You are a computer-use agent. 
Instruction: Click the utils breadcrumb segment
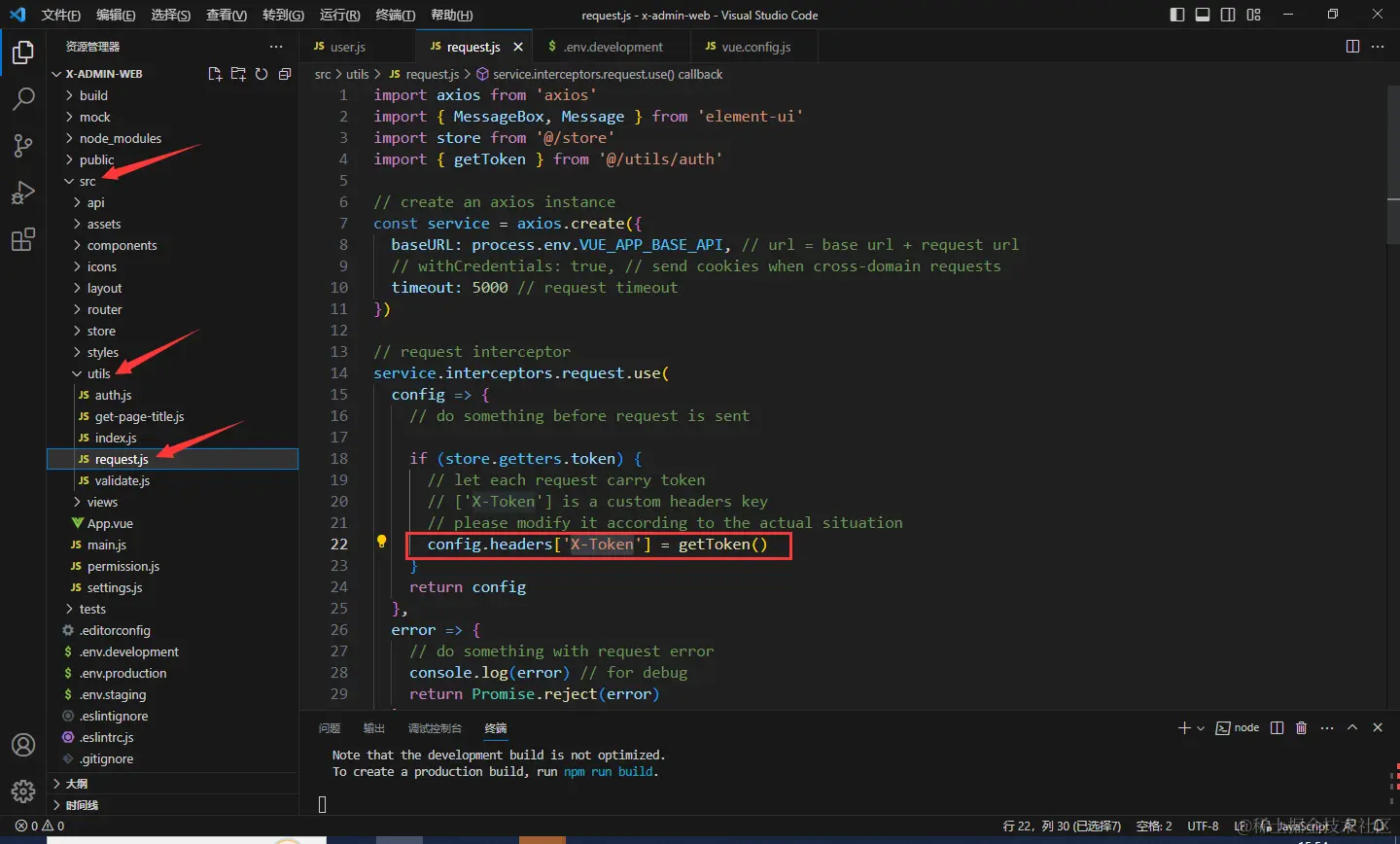pyautogui.click(x=357, y=74)
